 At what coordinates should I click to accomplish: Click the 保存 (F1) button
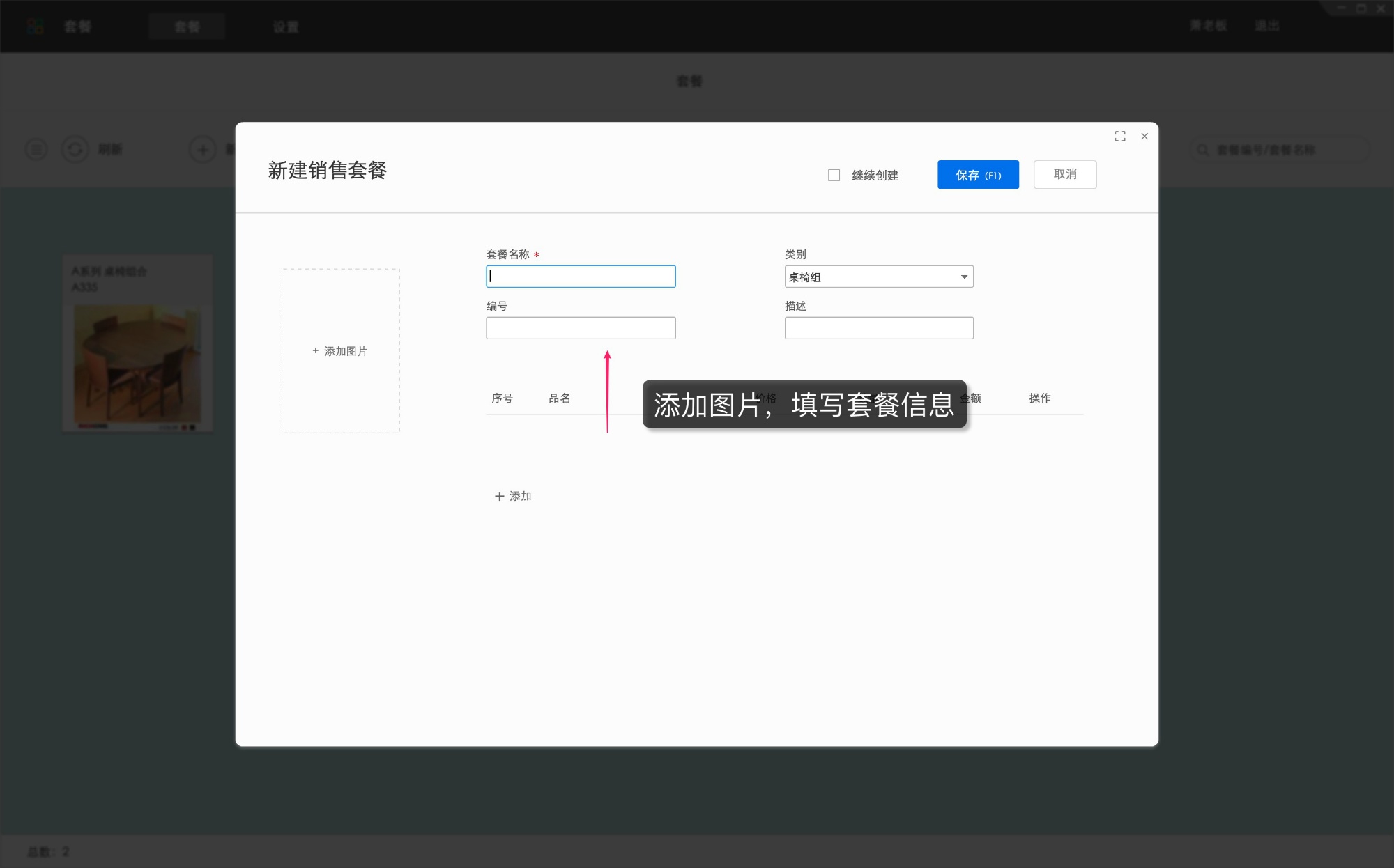977,174
